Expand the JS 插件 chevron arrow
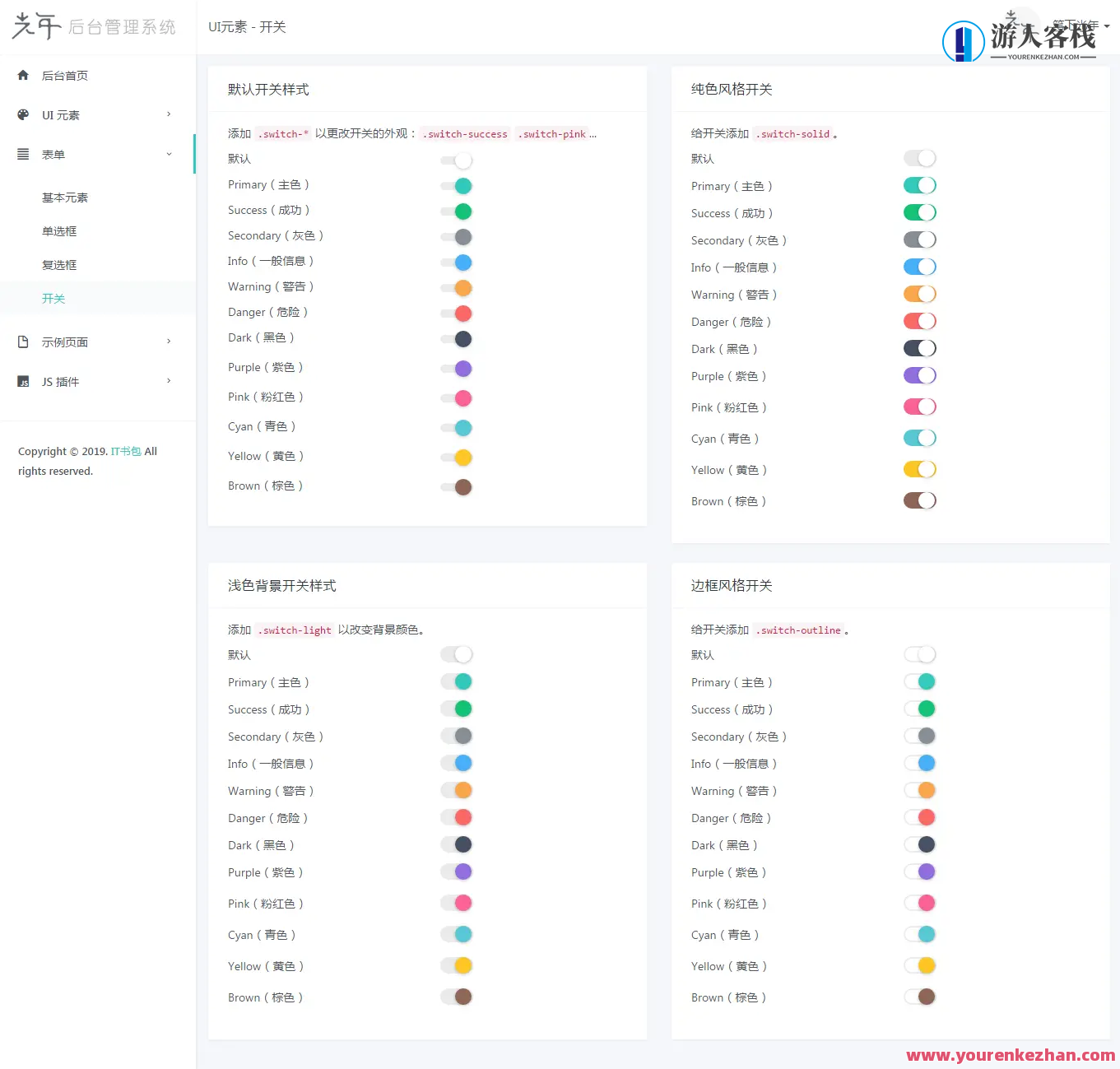This screenshot has height=1069, width=1120. 169,381
